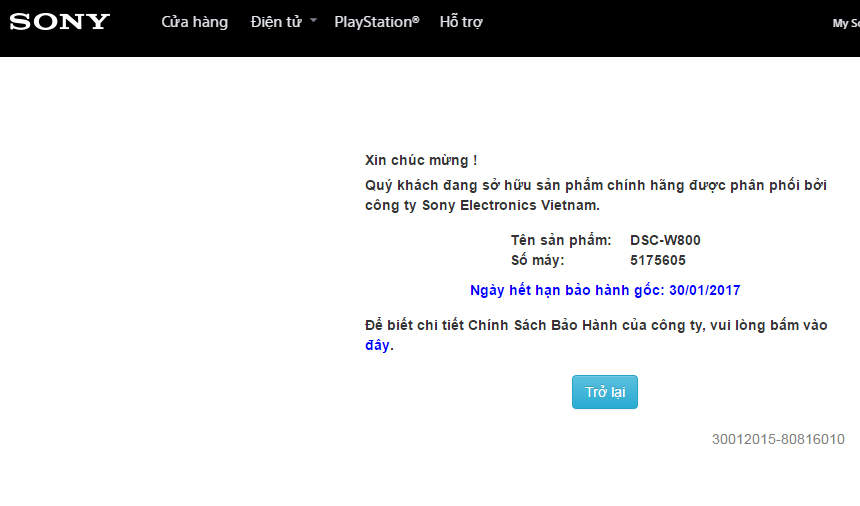Click the 'Số máy:' label

[537, 260]
